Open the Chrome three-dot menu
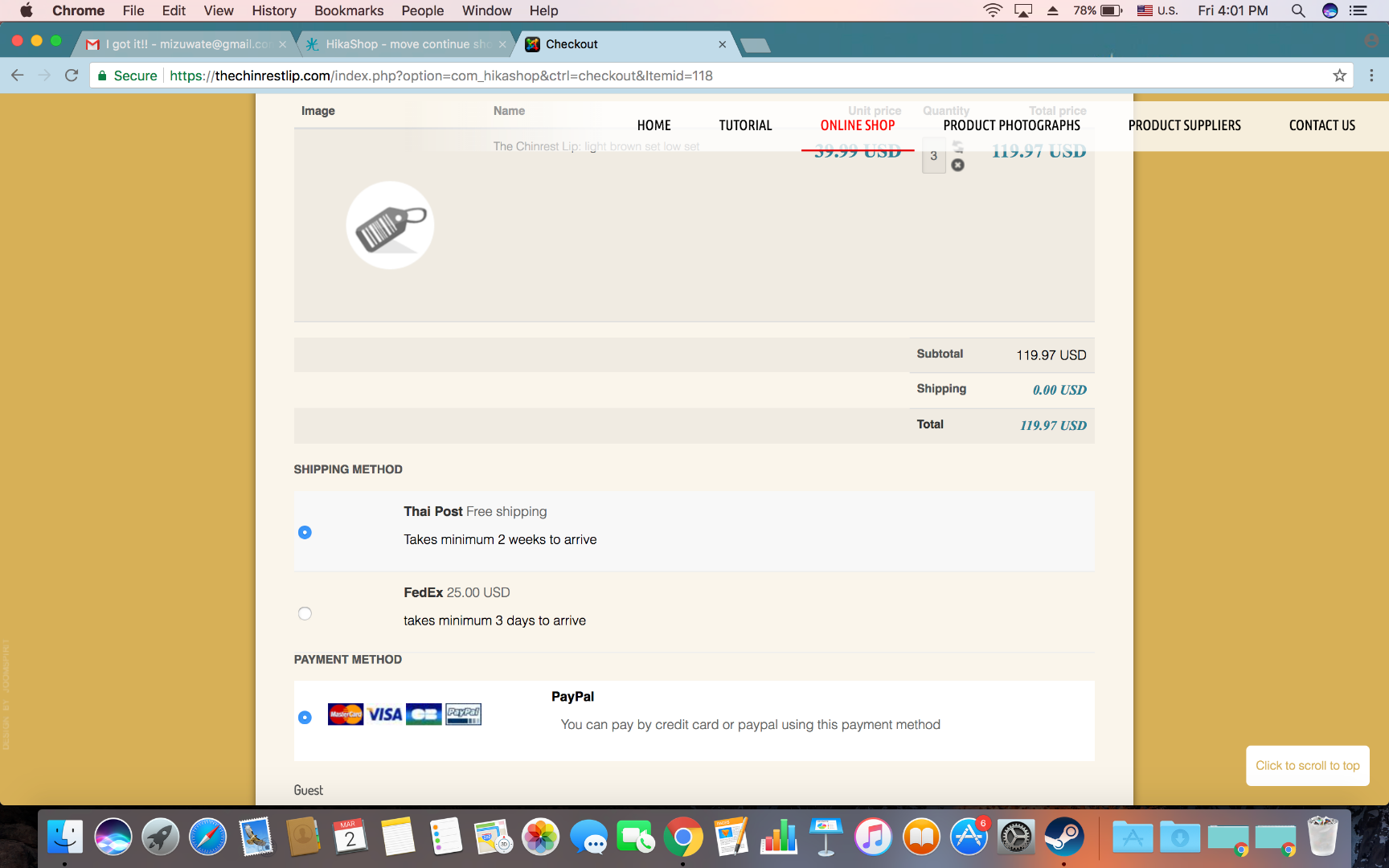This screenshot has width=1389, height=868. pos(1371,76)
